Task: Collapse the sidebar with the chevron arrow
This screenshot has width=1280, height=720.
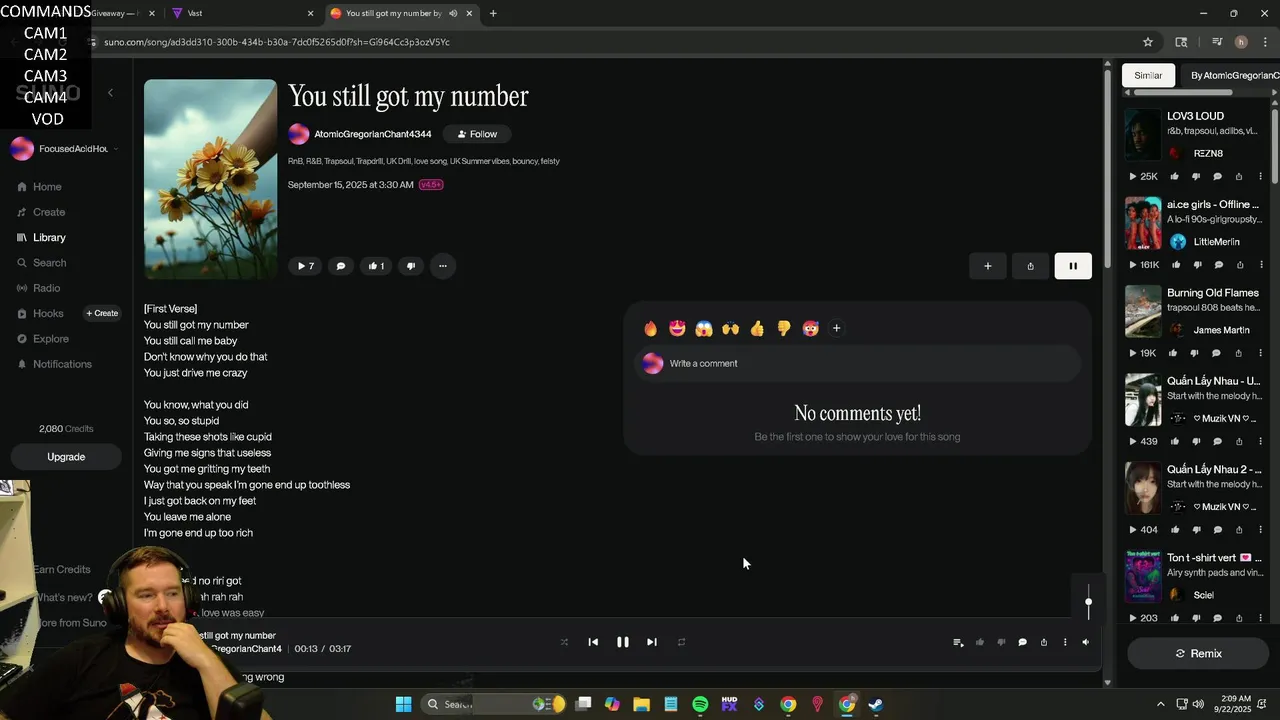Action: (110, 93)
